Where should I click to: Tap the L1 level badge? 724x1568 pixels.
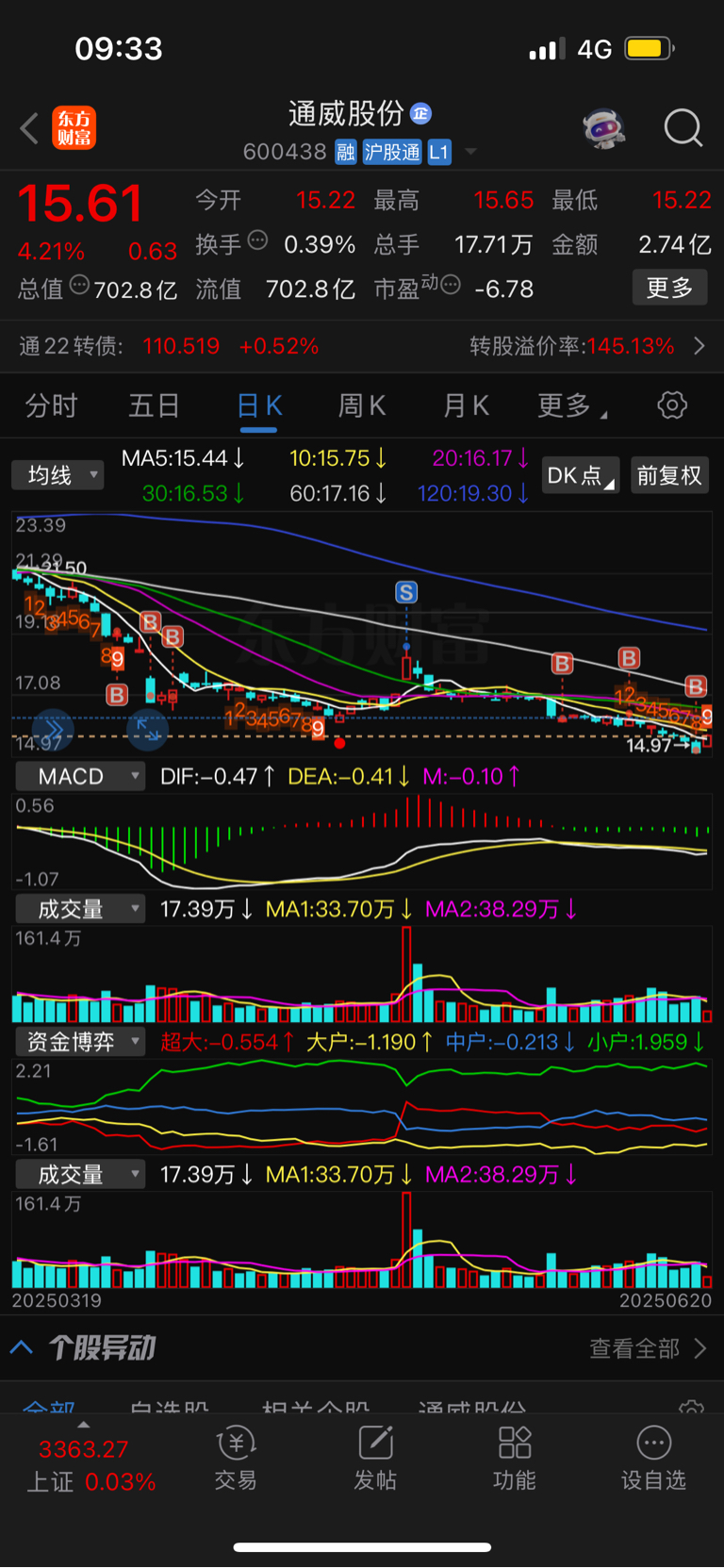(x=439, y=152)
